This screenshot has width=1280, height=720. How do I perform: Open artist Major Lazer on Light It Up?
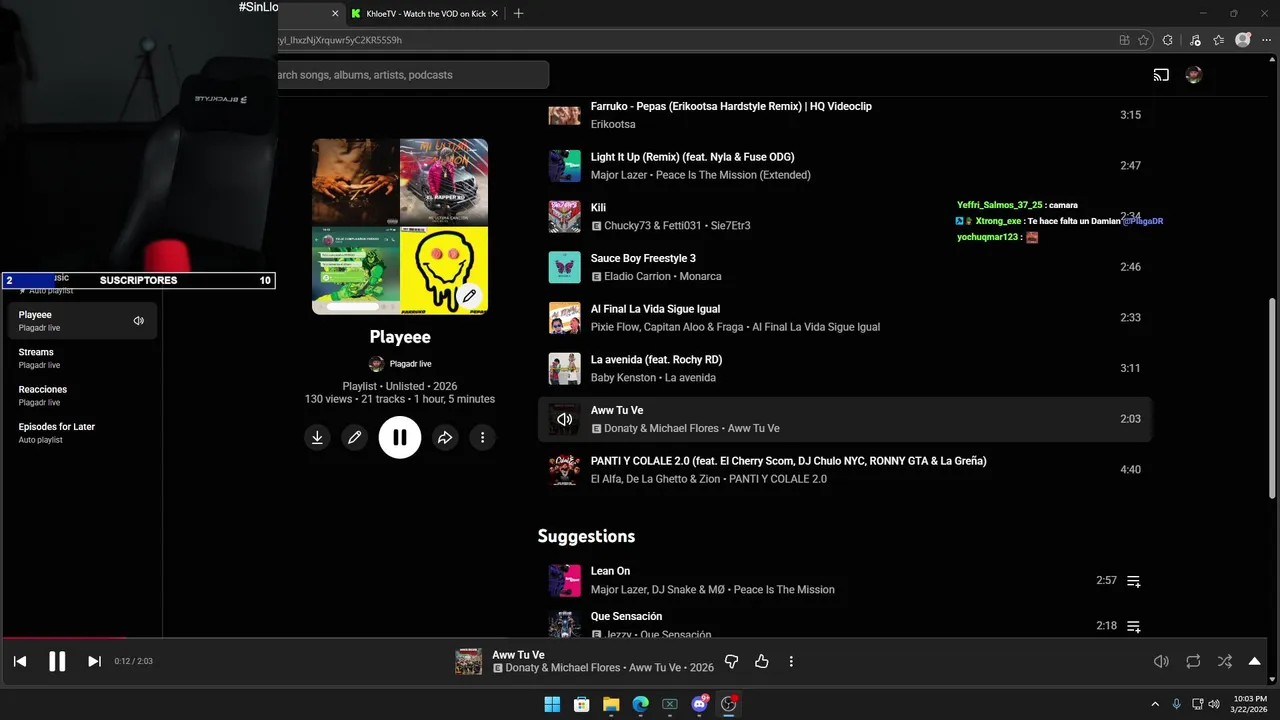point(618,175)
